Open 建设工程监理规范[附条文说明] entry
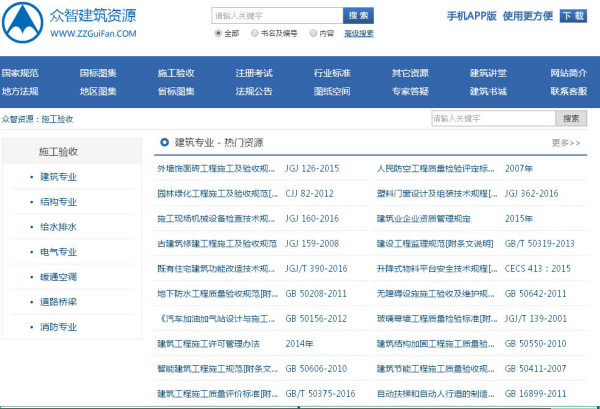 (x=435, y=244)
